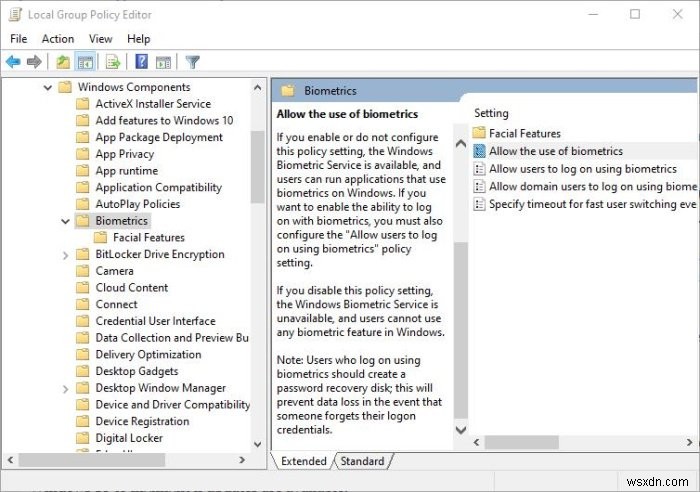Screen dimensions: 700x492
Task: Click the settings list horizontal scrollbar thumb
Action: click(x=521, y=442)
